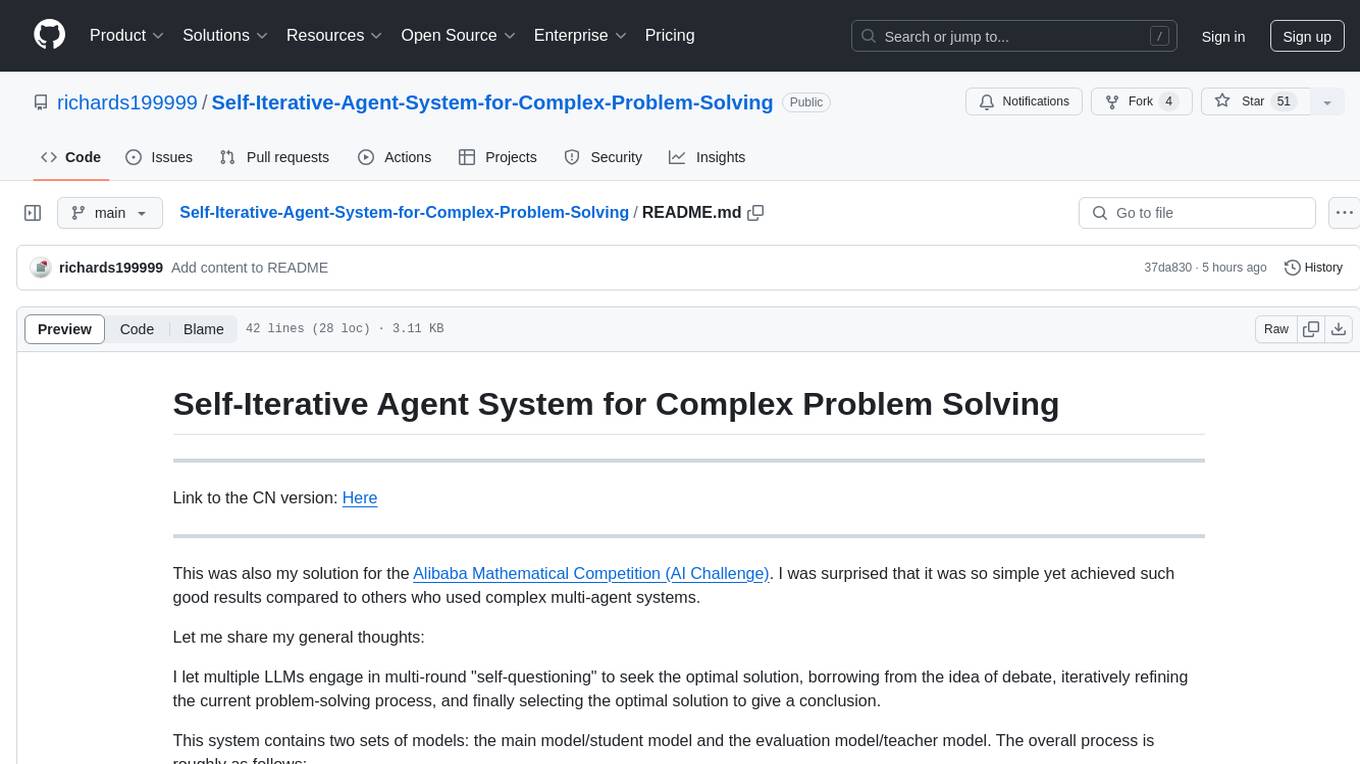The image size is (1360, 764).
Task: Open the CN version Here link
Action: click(360, 498)
